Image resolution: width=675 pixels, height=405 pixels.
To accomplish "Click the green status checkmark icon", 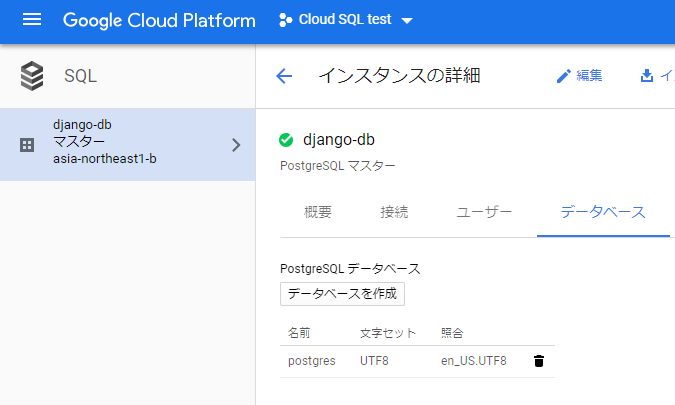I will (286, 140).
